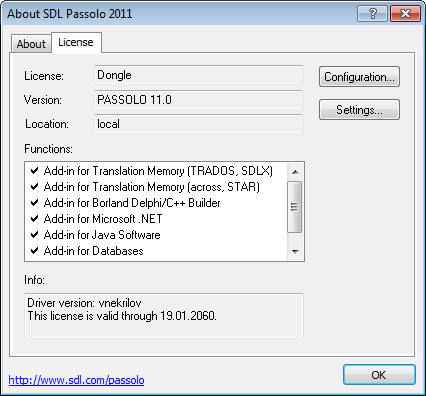This screenshot has height=396, width=426.
Task: Click checkmark beside Borland Delphi/C++ Builder
Action: (x=34, y=203)
